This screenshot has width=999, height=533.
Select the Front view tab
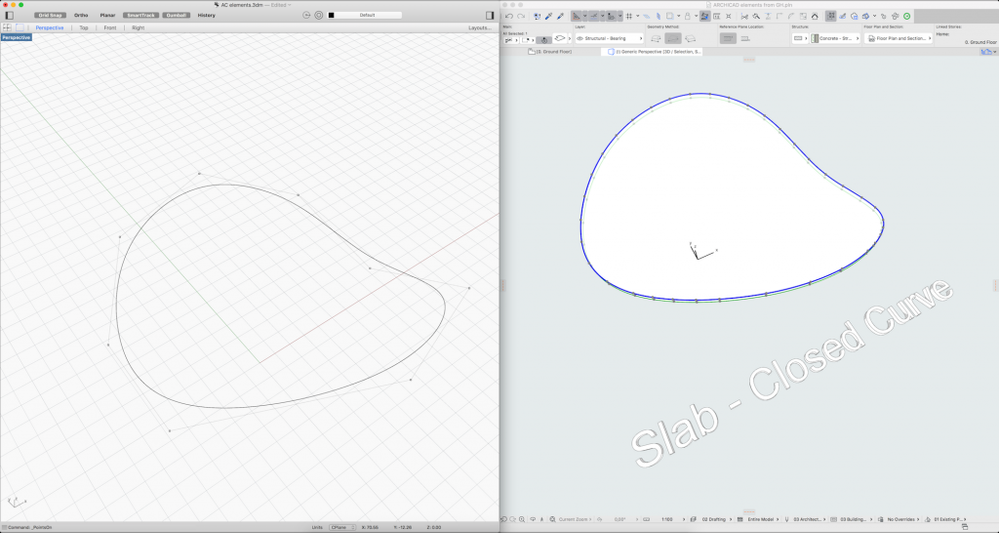[110, 28]
